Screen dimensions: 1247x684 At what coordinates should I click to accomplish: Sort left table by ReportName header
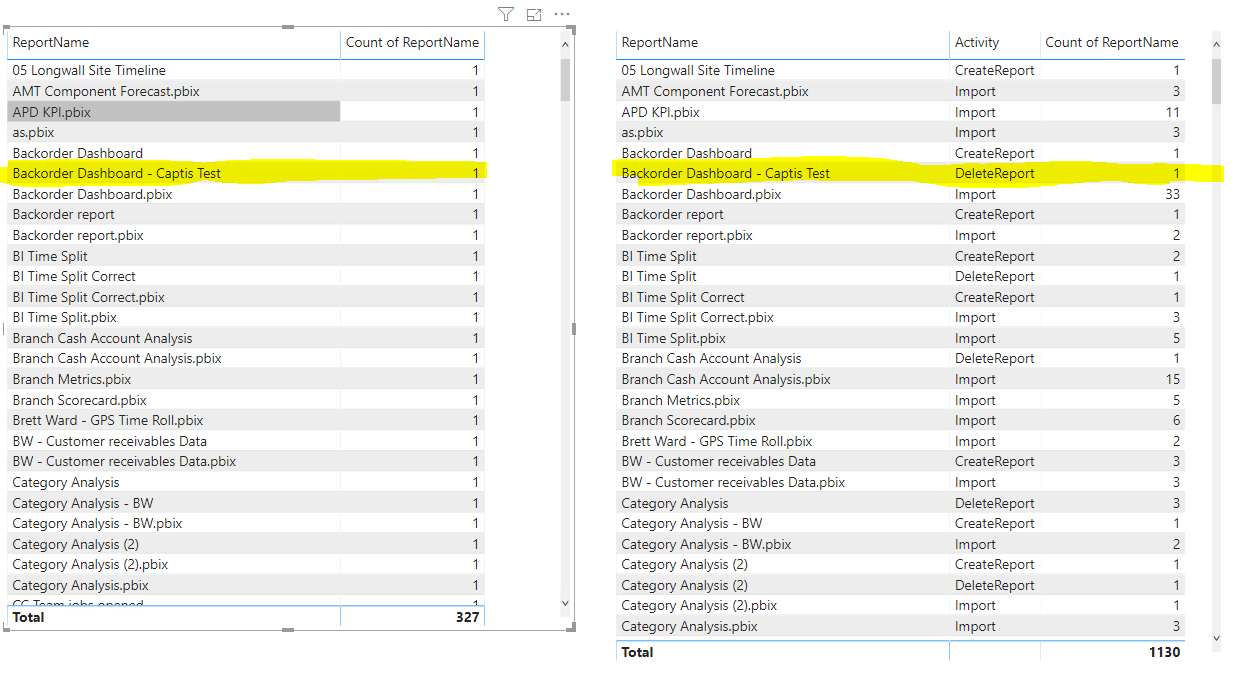(x=51, y=42)
